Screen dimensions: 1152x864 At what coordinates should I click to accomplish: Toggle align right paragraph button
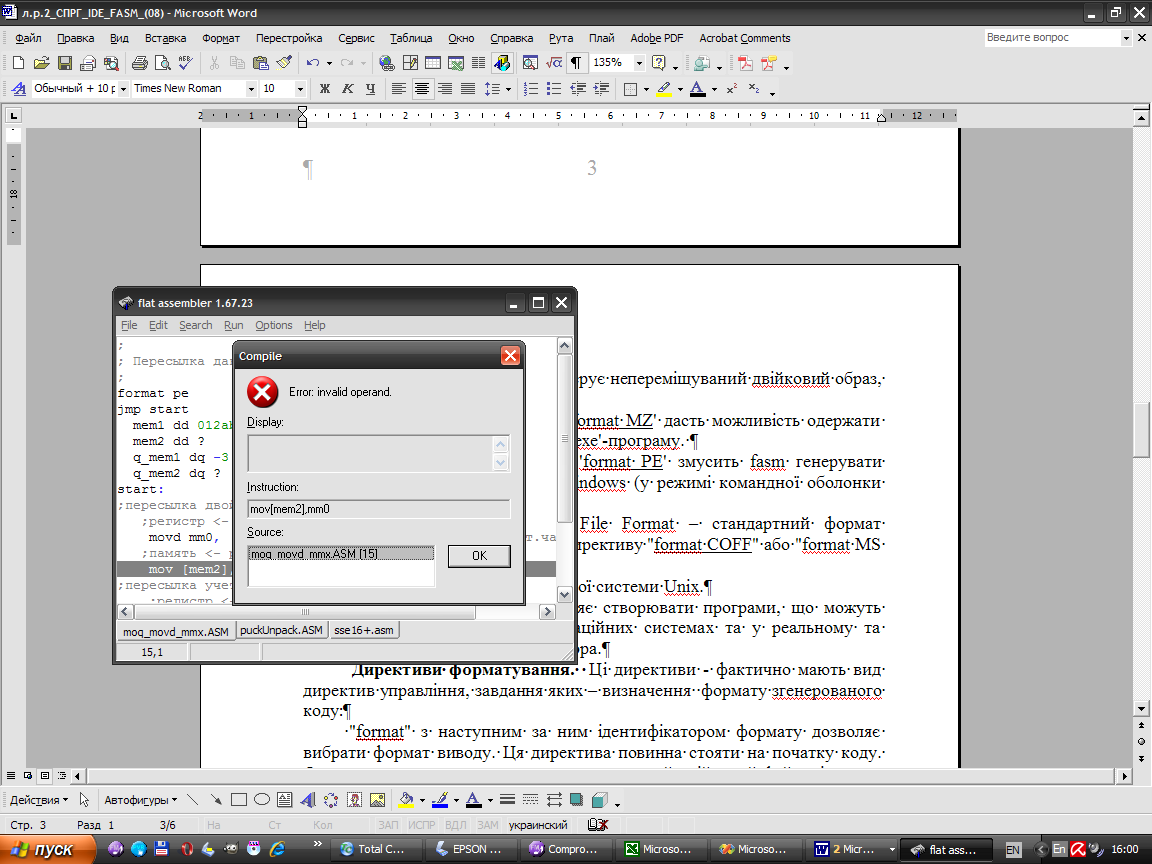pos(444,89)
